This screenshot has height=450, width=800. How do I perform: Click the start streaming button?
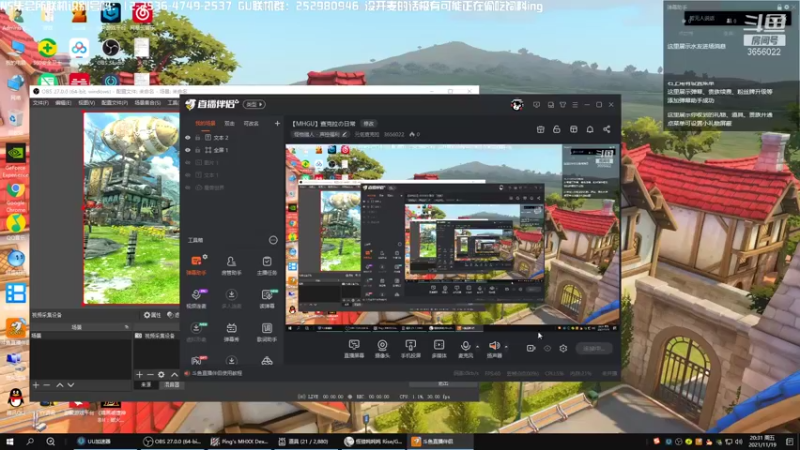coord(594,348)
